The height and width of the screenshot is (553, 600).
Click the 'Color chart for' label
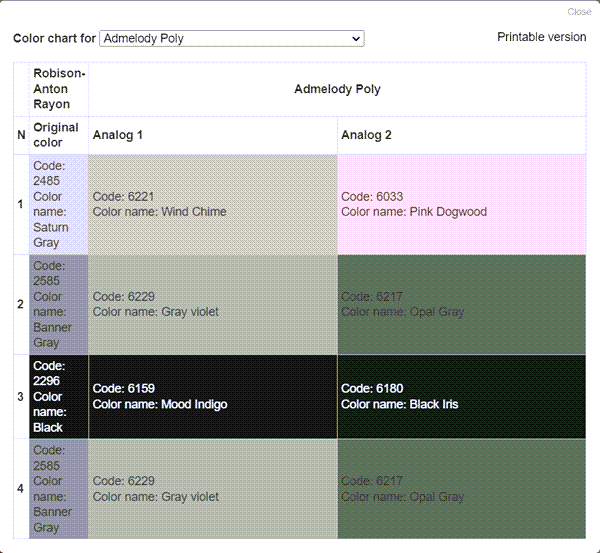[x=54, y=39]
